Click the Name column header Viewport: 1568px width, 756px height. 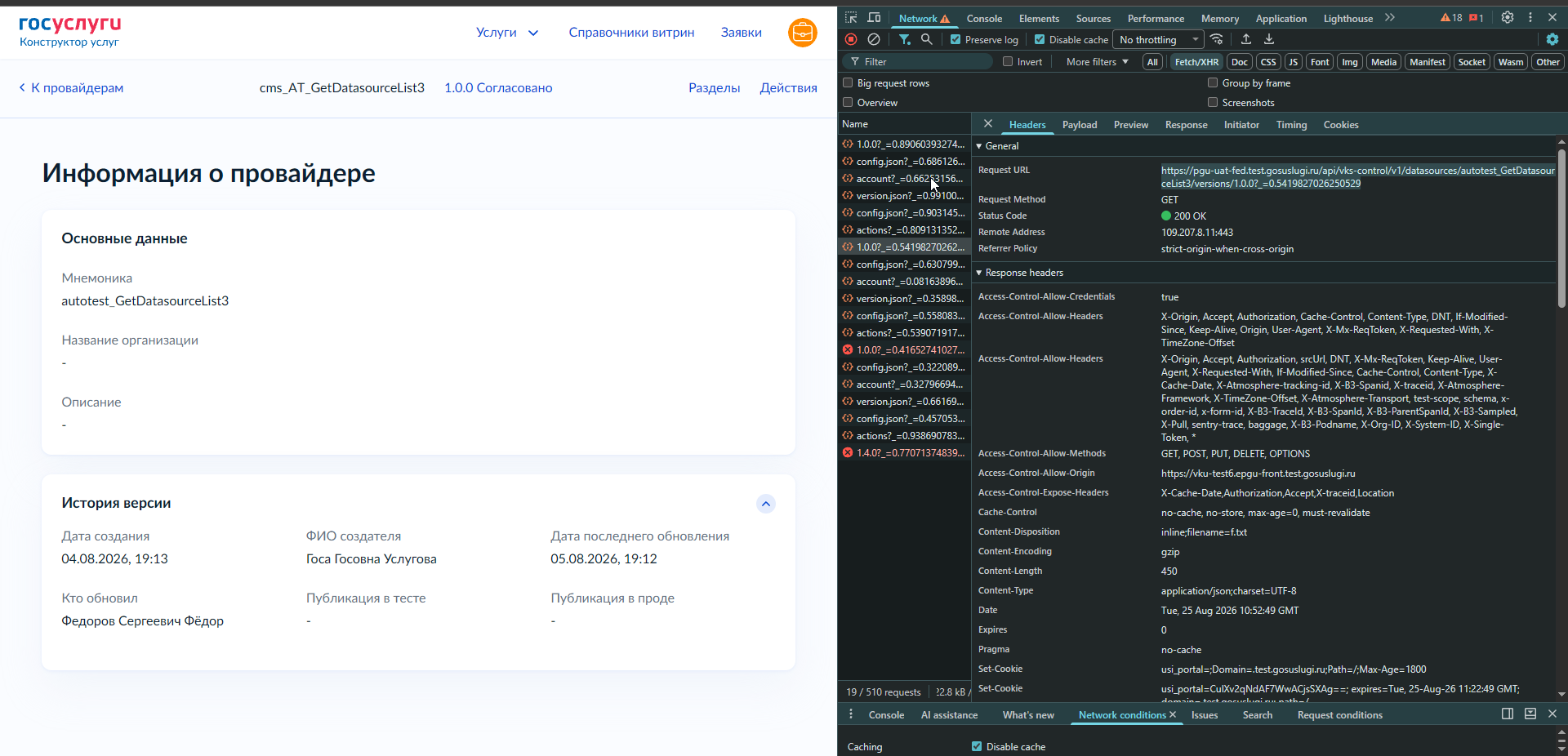tap(904, 124)
